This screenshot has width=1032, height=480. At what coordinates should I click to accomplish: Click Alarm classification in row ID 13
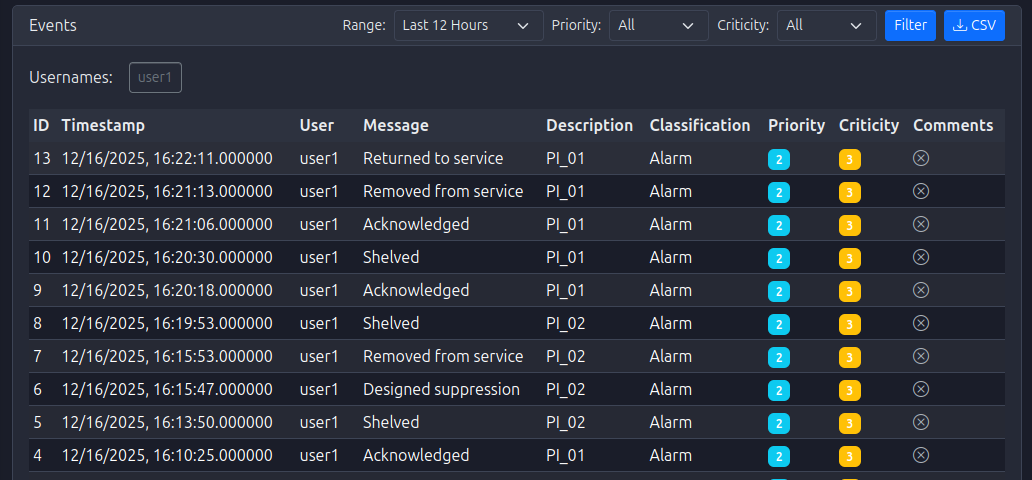point(671,158)
